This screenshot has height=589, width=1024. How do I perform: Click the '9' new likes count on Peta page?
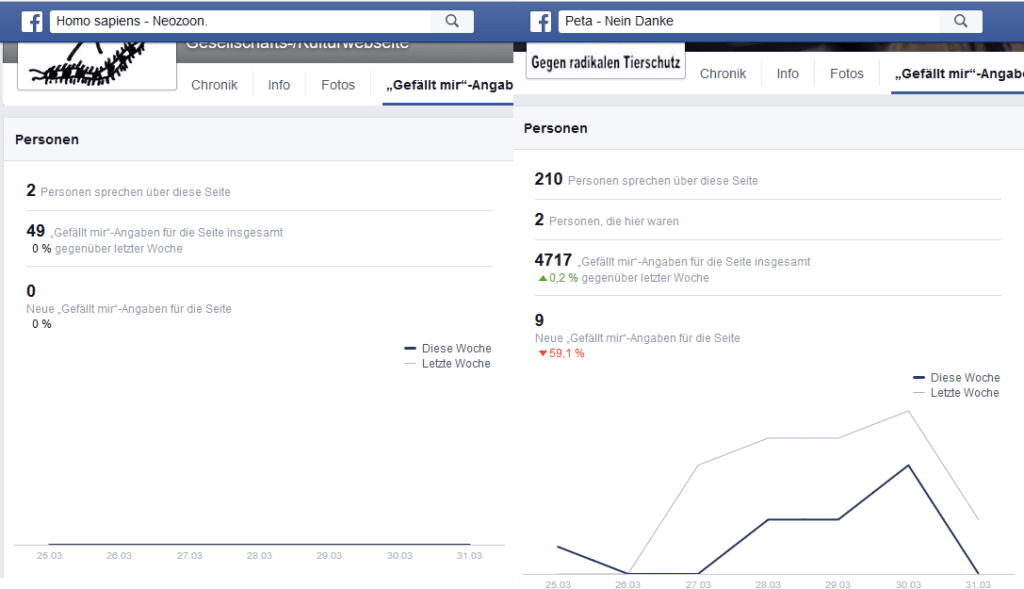[539, 320]
